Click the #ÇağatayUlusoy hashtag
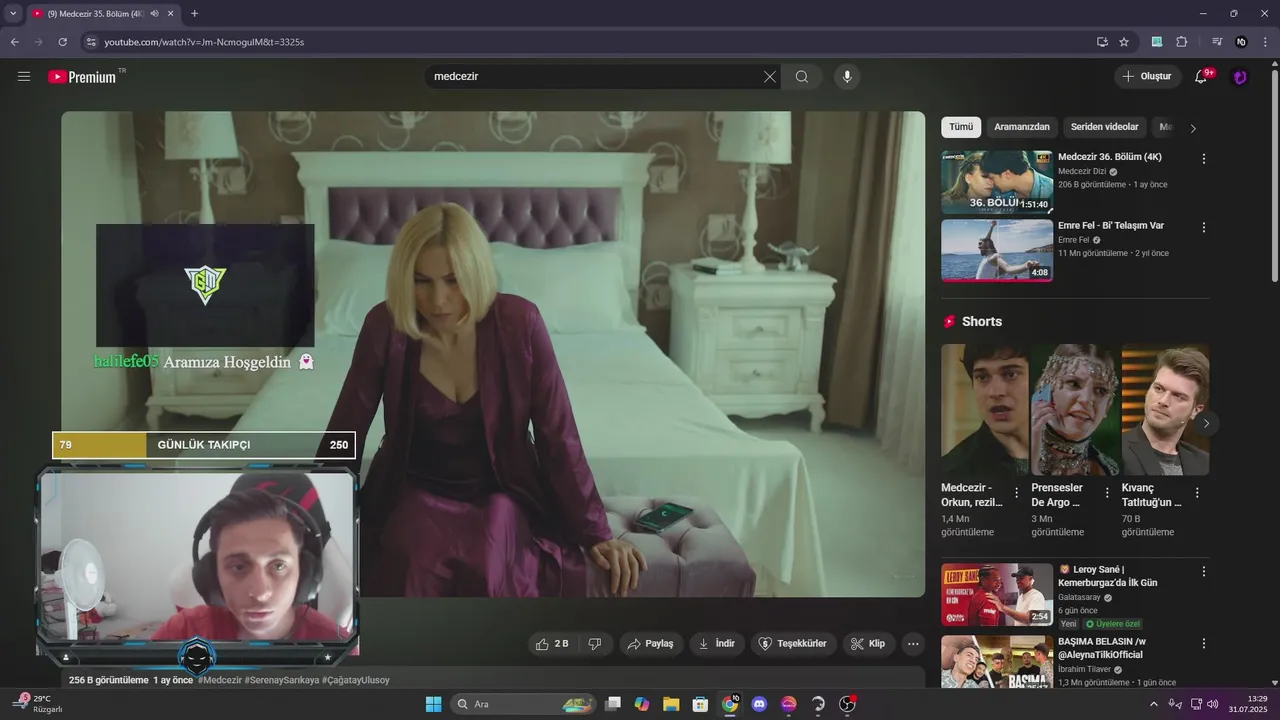 [x=356, y=680]
